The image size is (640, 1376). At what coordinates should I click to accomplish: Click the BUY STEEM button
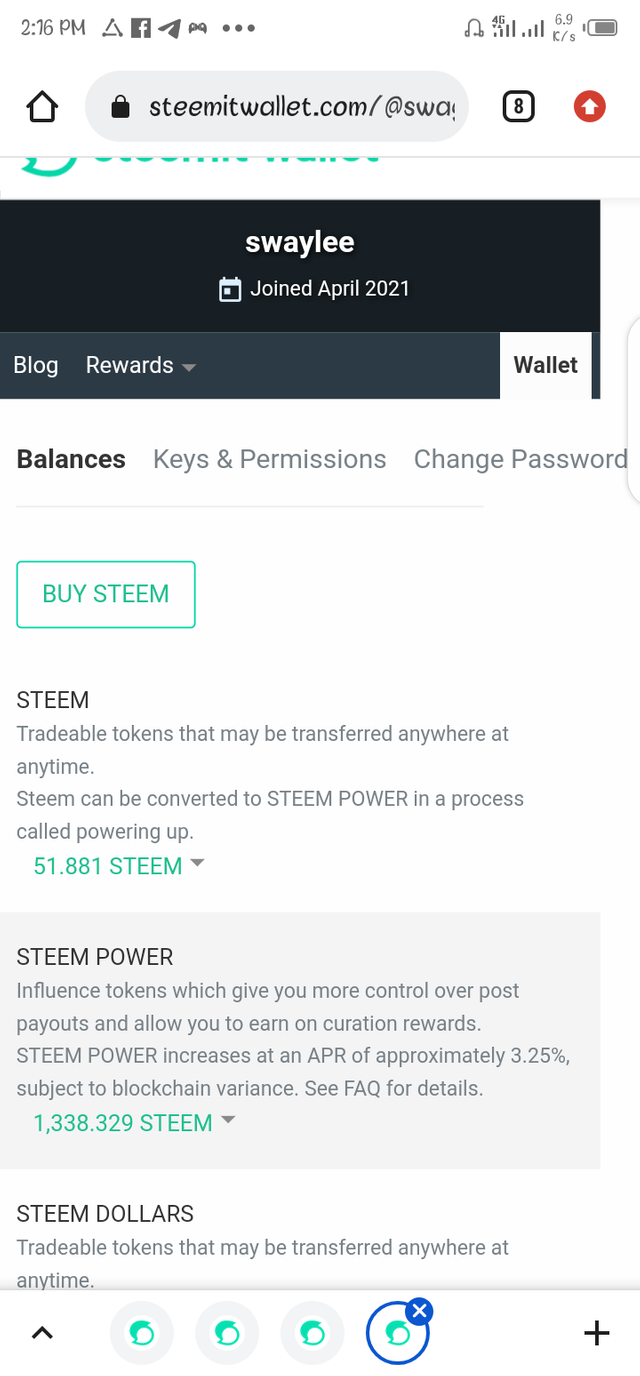106,594
